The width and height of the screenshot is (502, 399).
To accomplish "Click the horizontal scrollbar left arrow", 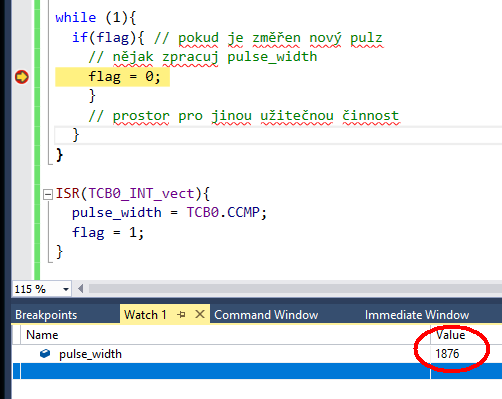I will (x=80, y=289).
